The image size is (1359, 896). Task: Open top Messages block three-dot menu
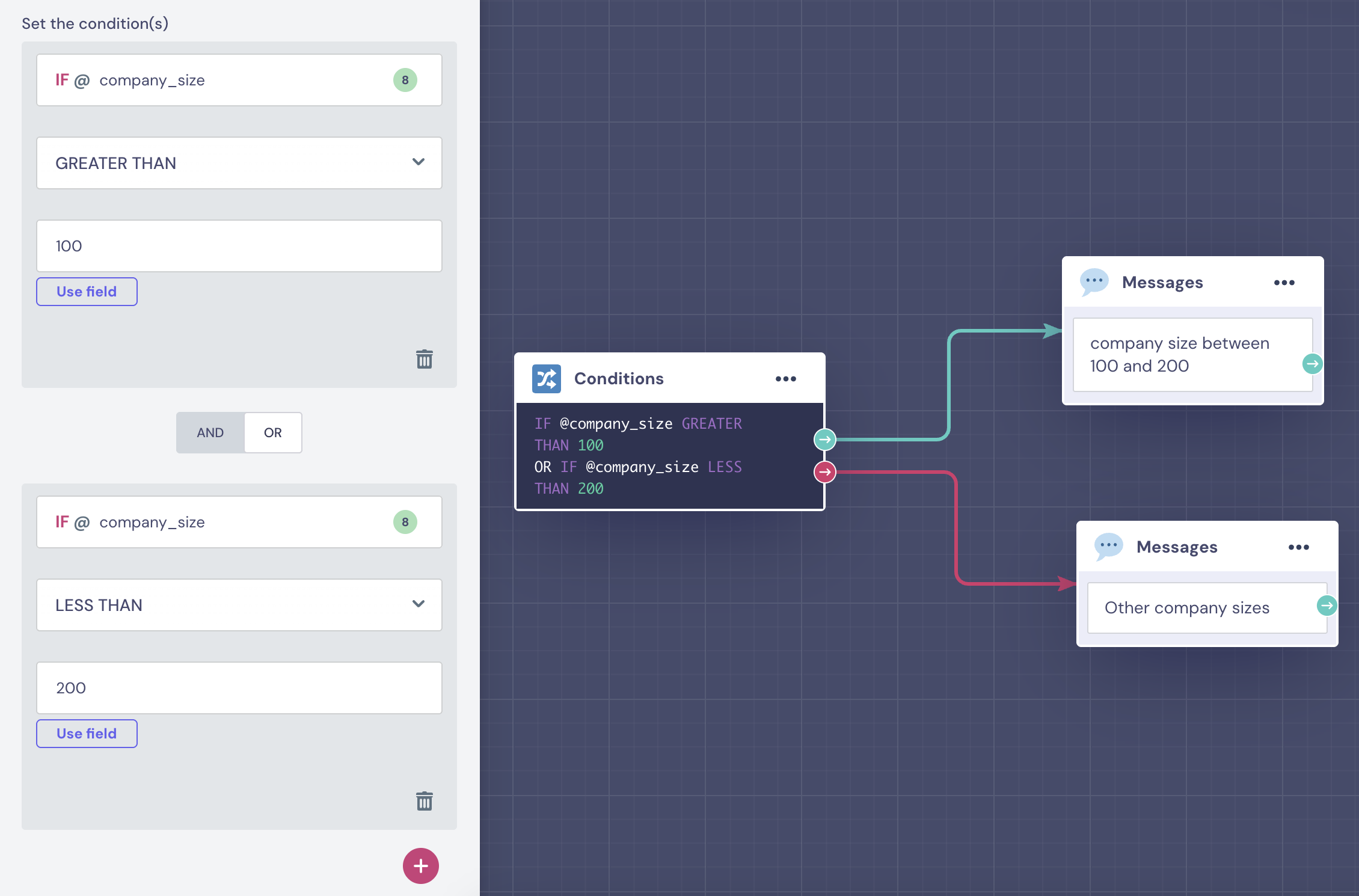tap(1284, 283)
